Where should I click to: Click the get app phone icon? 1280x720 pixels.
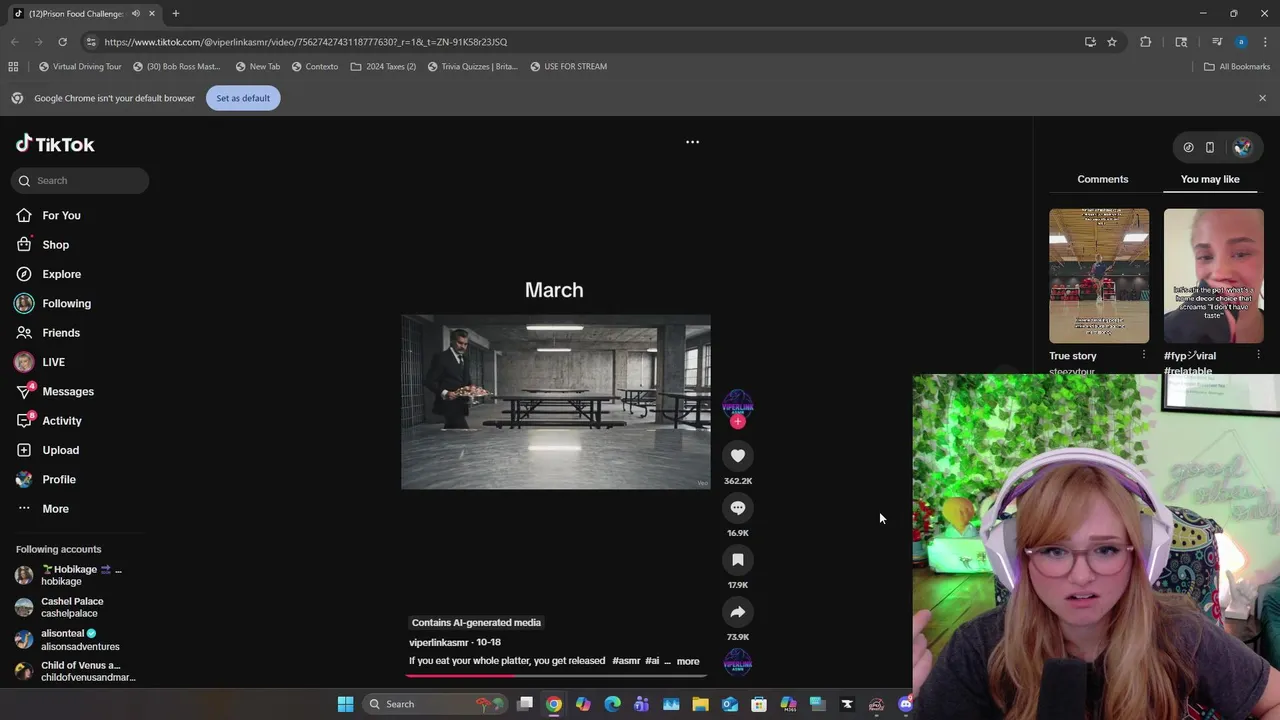[x=1210, y=147]
